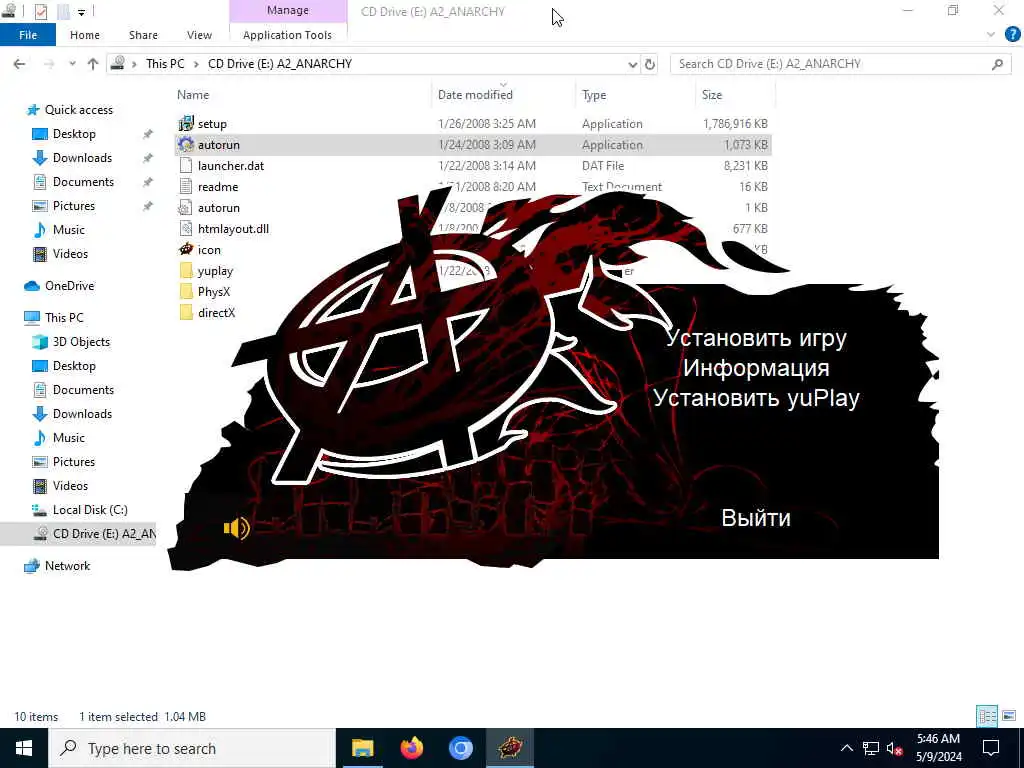The width and height of the screenshot is (1024, 768).
Task: Open 3D Objects folder
Action: [81, 342]
